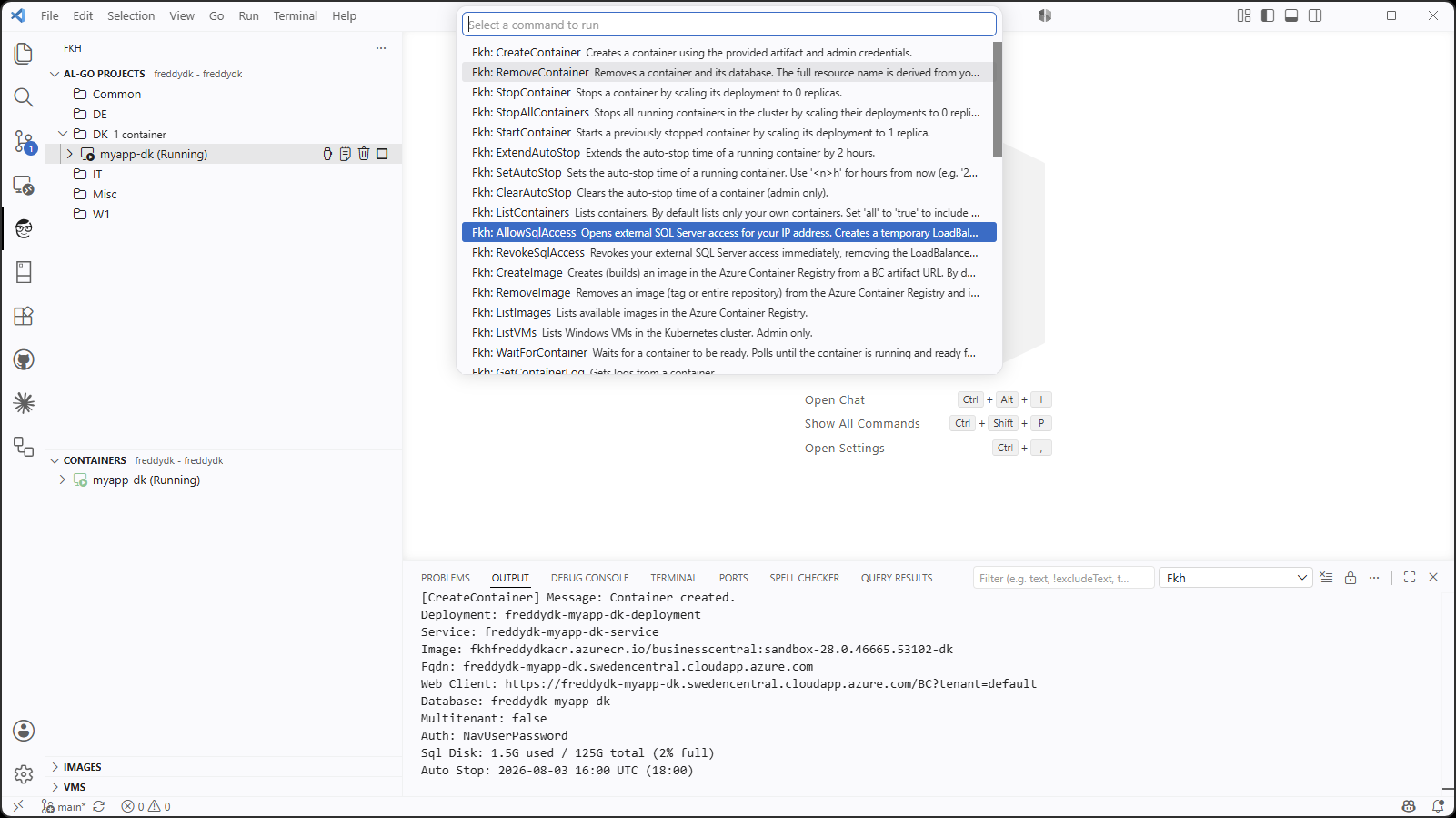Open the Search view in activity bar
The image size is (1456, 818).
click(x=24, y=97)
